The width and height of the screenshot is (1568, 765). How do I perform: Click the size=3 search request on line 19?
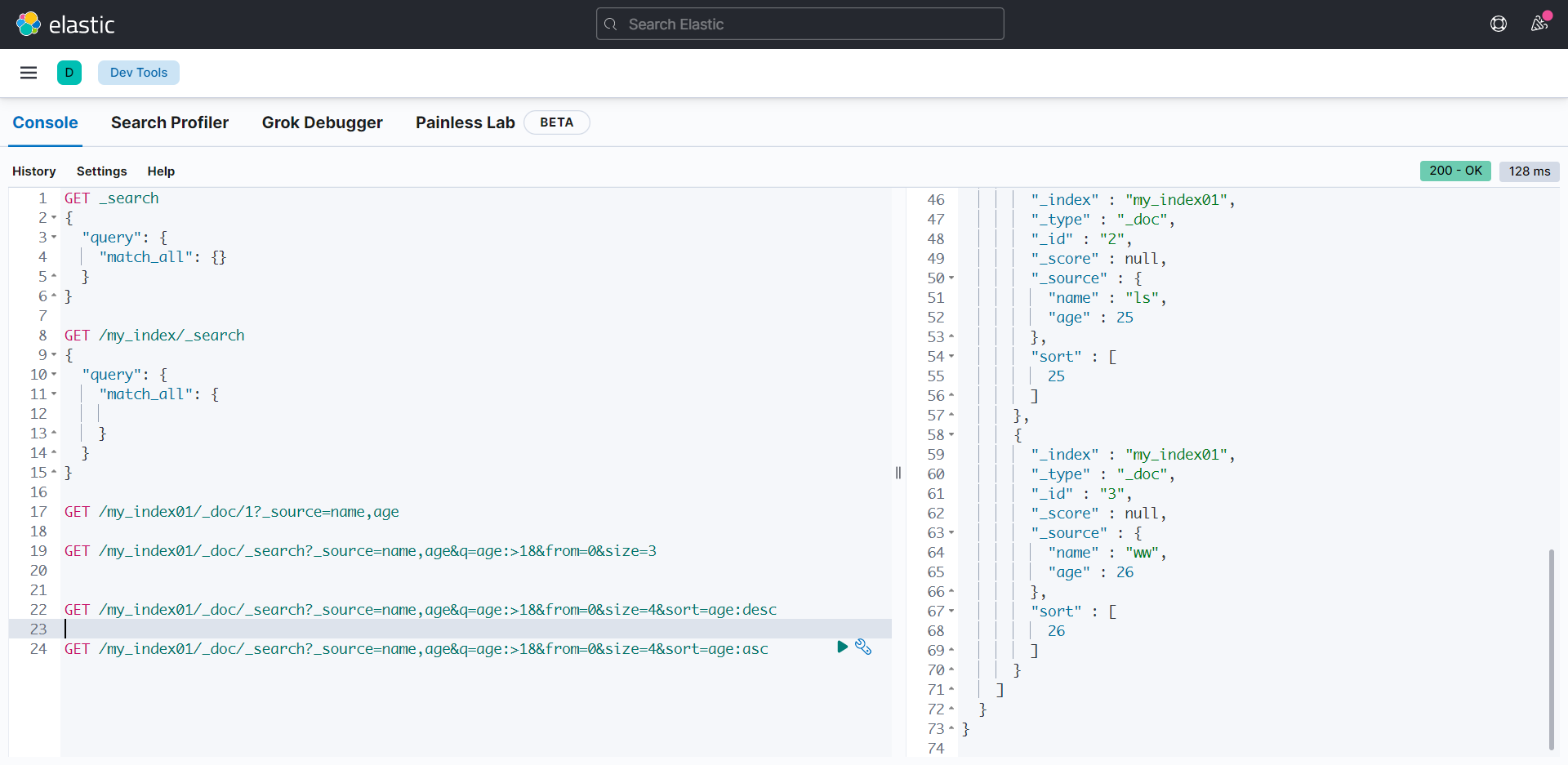point(360,551)
